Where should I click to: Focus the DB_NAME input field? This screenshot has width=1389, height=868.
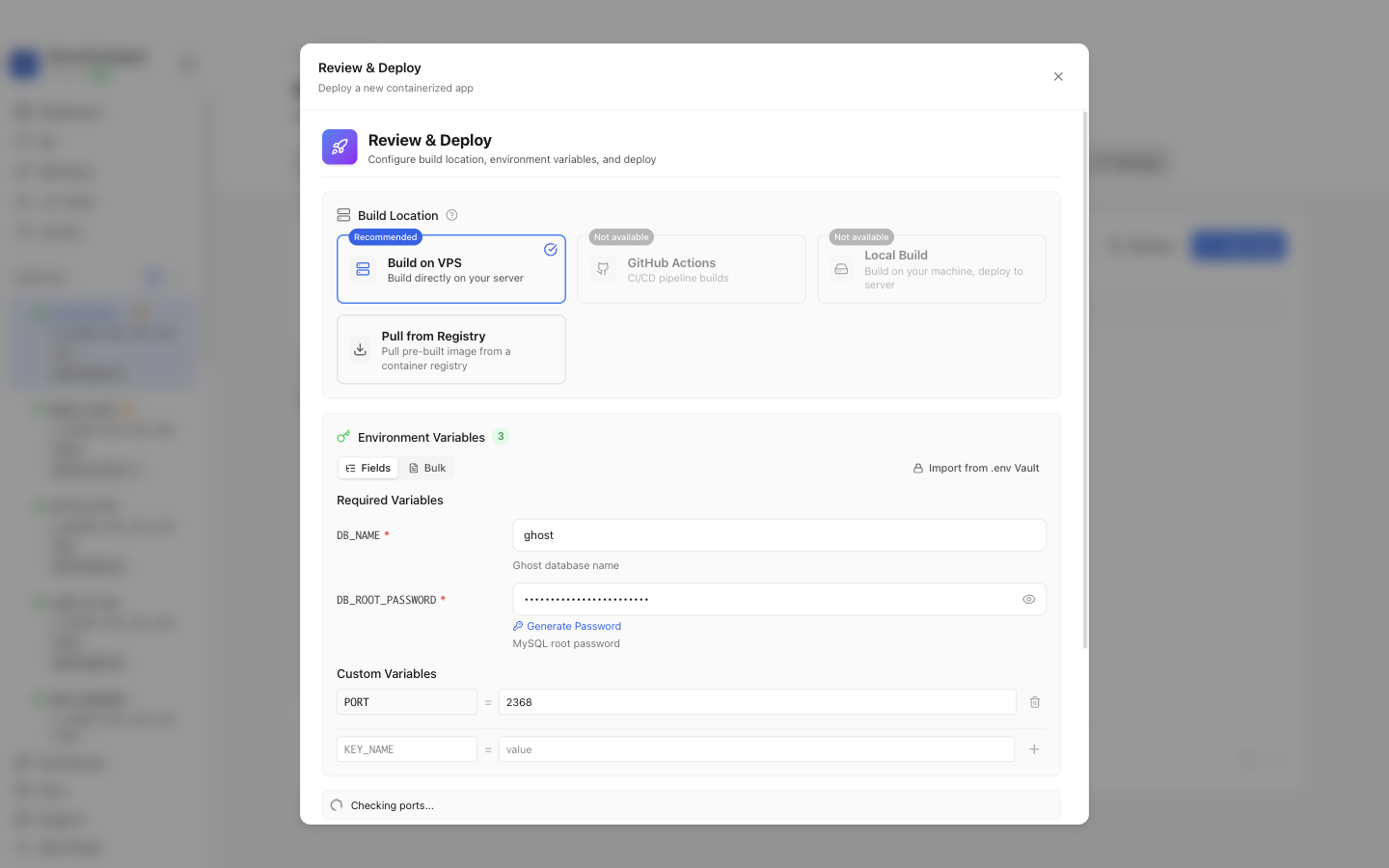click(x=779, y=535)
